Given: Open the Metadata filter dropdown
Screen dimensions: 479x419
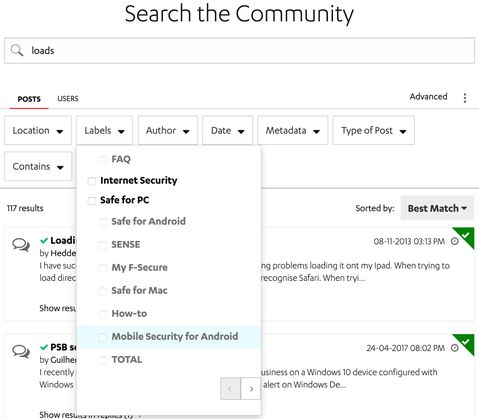Looking at the screenshot, I should 293,130.
